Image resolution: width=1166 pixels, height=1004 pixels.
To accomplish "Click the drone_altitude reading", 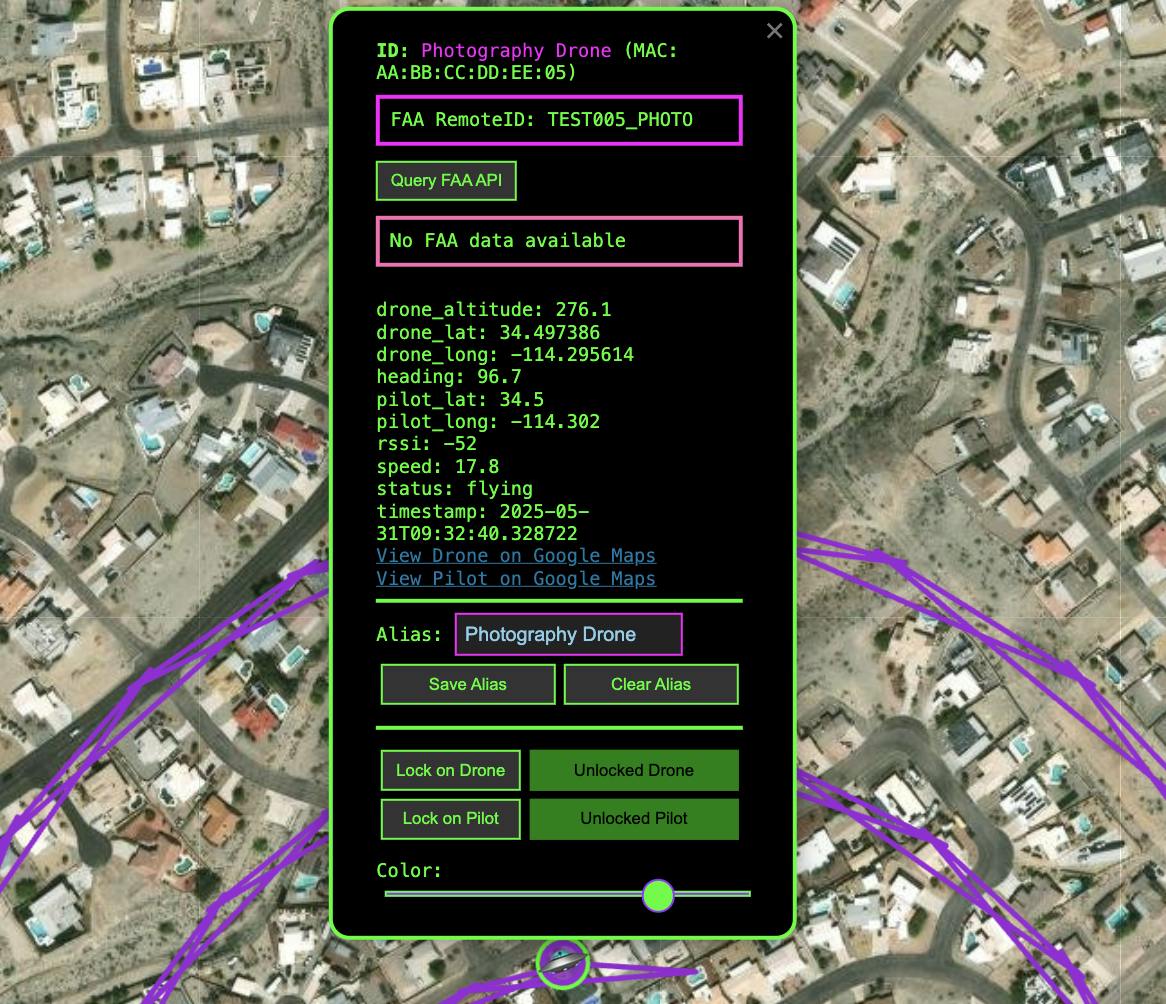I will coord(493,311).
